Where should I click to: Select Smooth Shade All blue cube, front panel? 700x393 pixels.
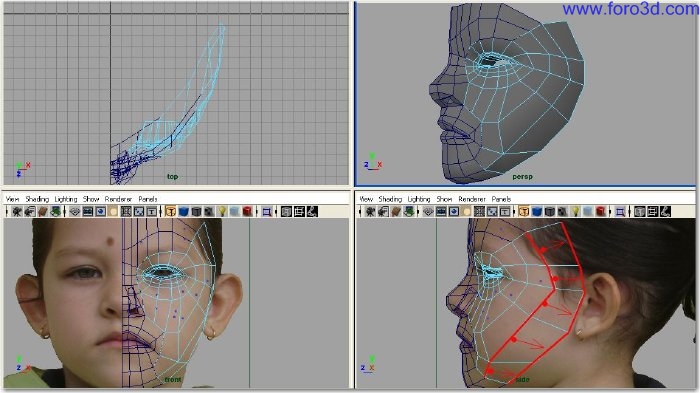pyautogui.click(x=183, y=212)
